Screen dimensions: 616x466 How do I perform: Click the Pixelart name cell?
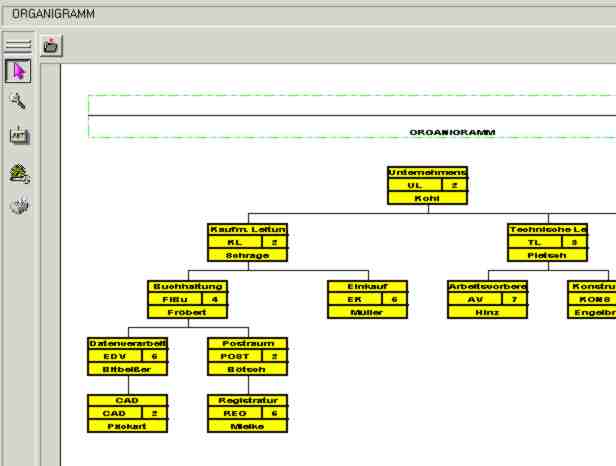point(128,426)
